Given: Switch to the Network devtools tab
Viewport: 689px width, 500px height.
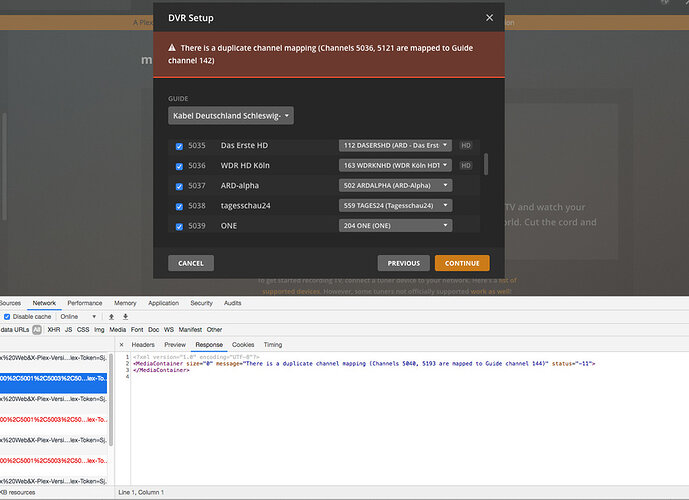Looking at the screenshot, I should [x=44, y=303].
